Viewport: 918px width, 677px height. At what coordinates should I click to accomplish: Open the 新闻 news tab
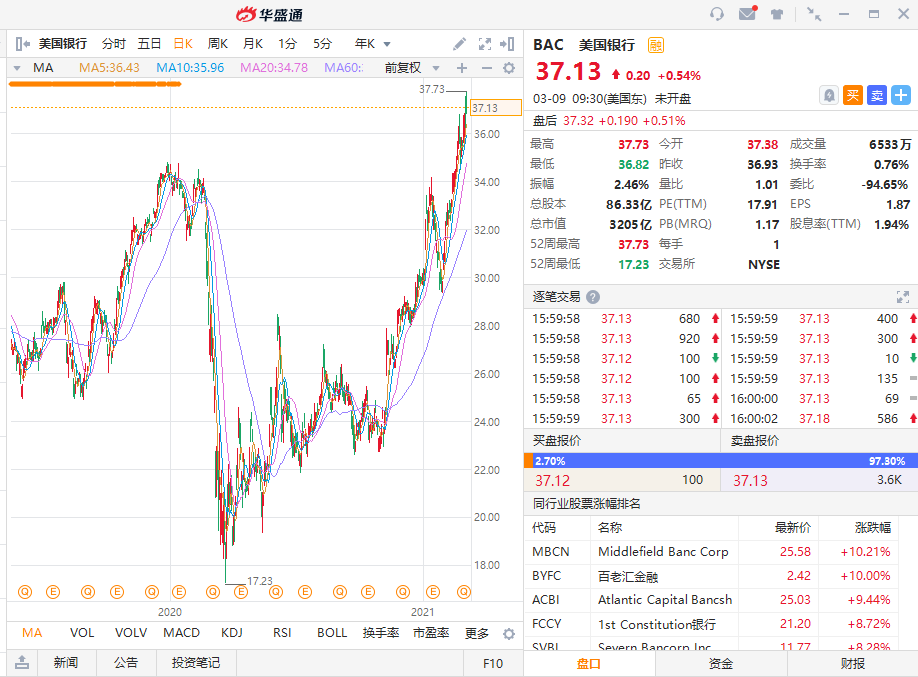coord(66,662)
